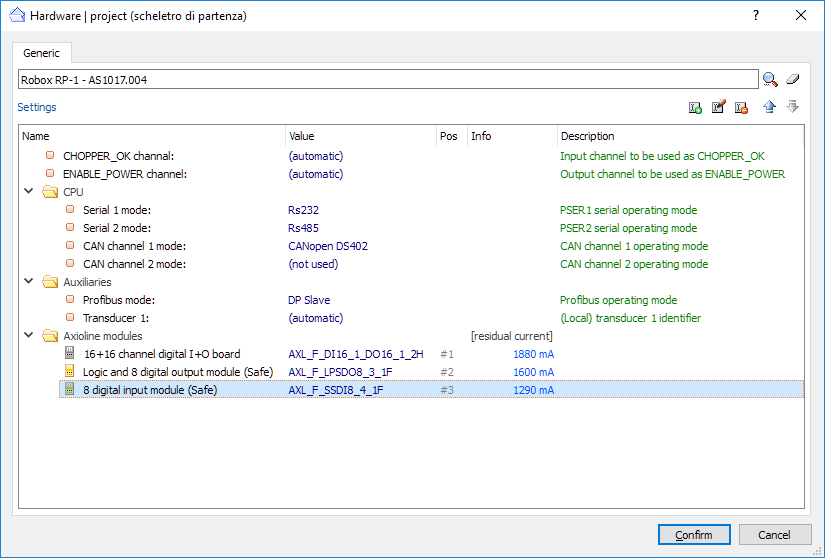Screen dimensions: 825x558
Task: Click the remove module icon with red minus
Action: pos(741,107)
